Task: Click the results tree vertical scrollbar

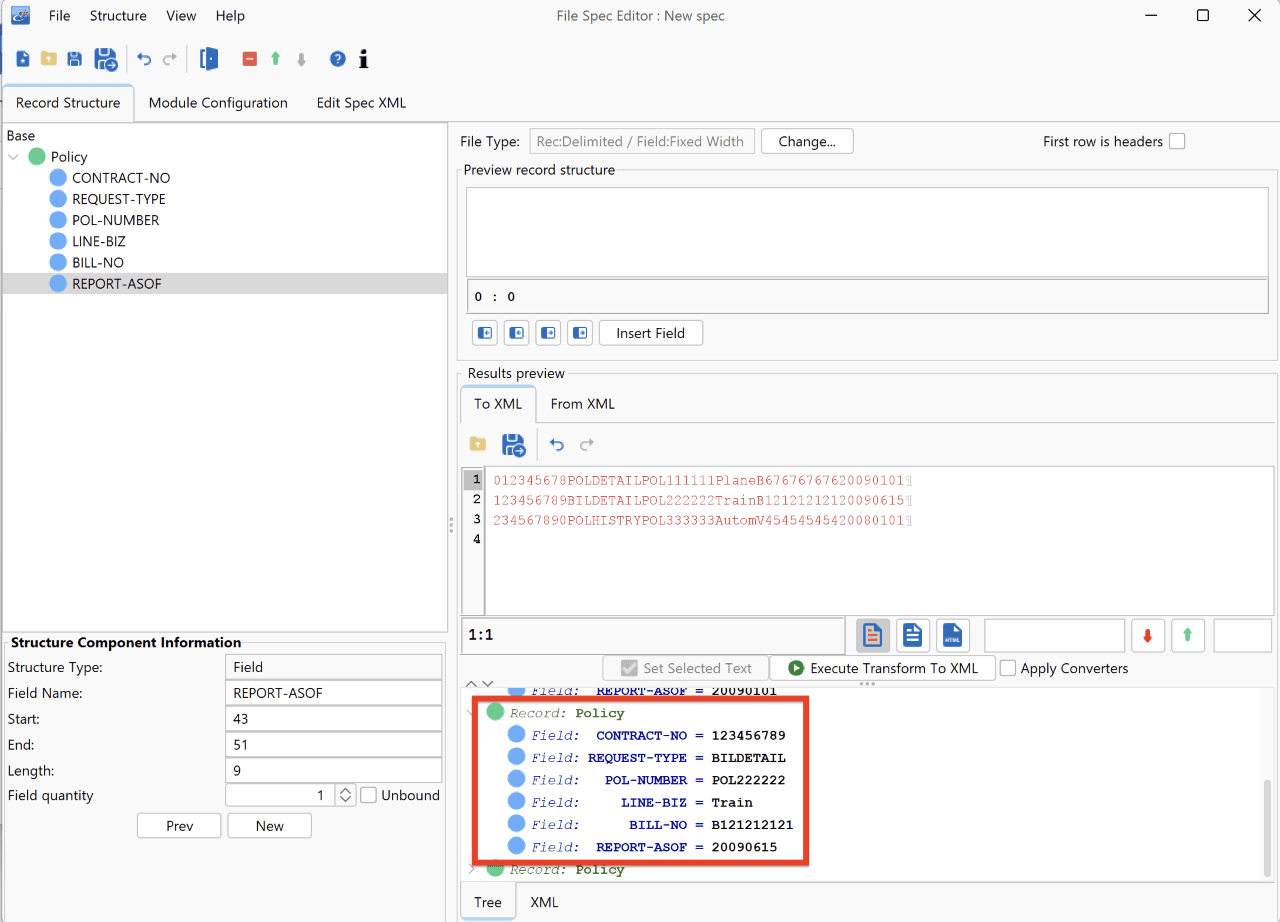Action: coord(1269,826)
